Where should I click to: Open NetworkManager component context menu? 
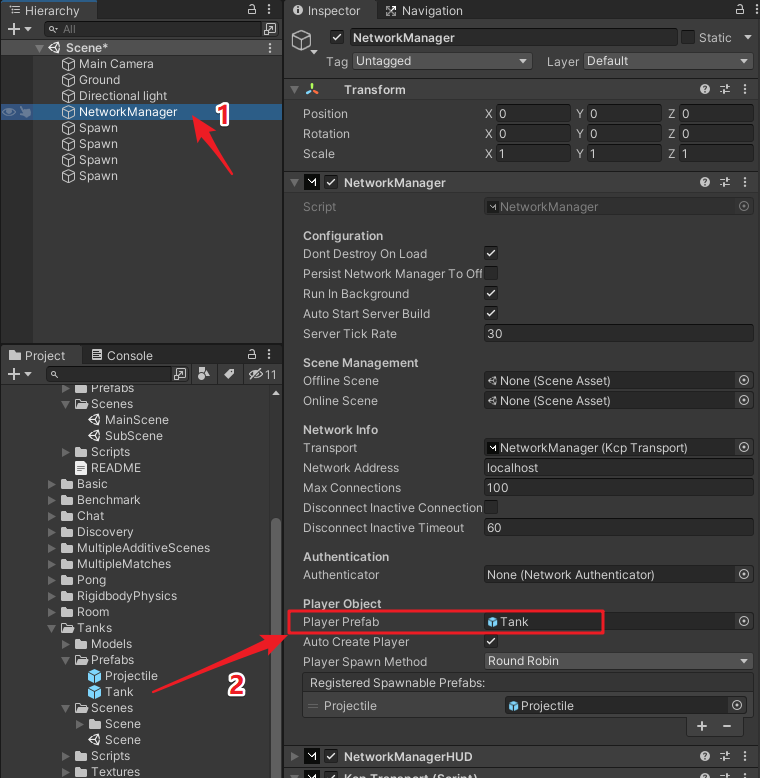click(x=745, y=183)
